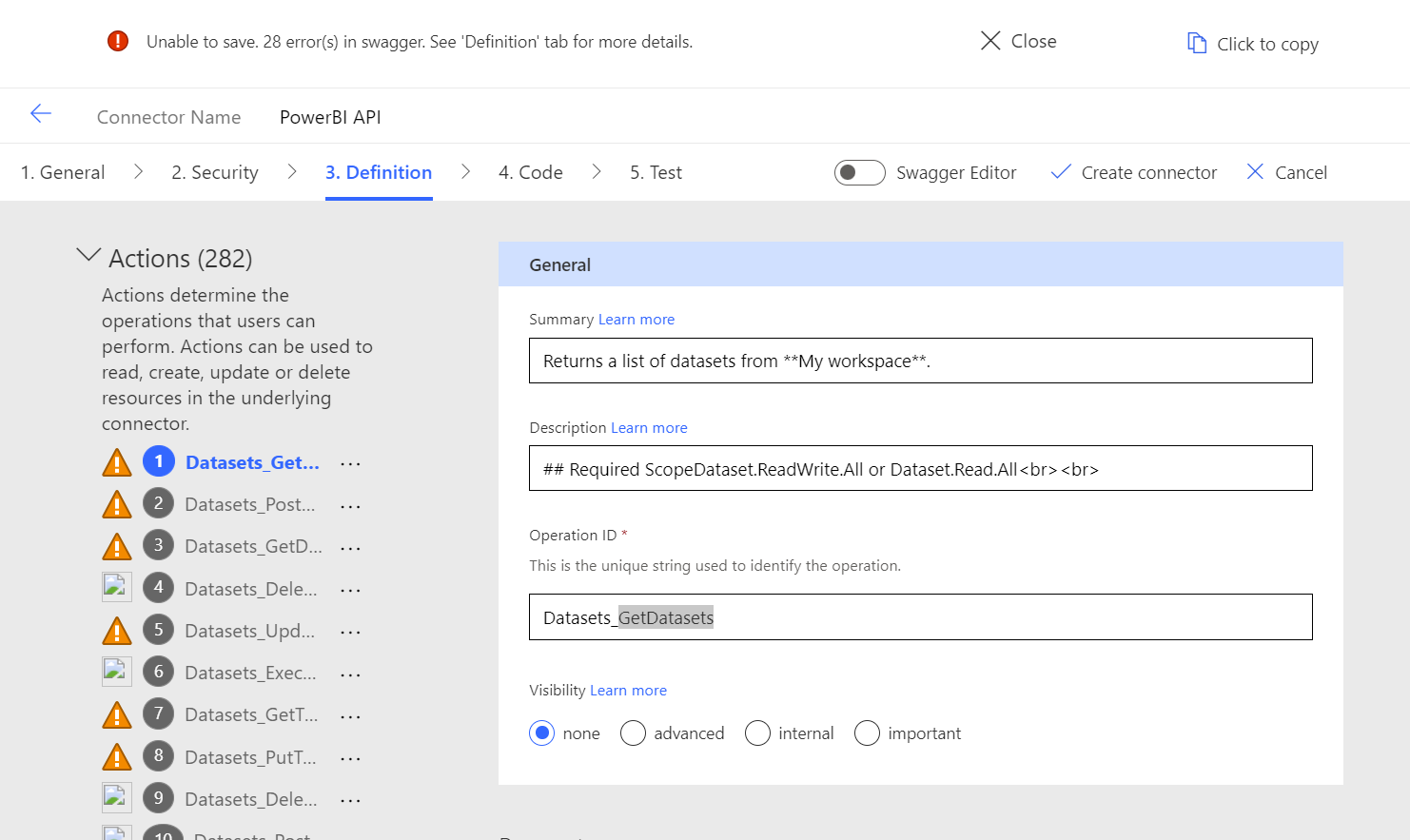Go back using the left arrow
The width and height of the screenshot is (1410, 840).
point(40,114)
